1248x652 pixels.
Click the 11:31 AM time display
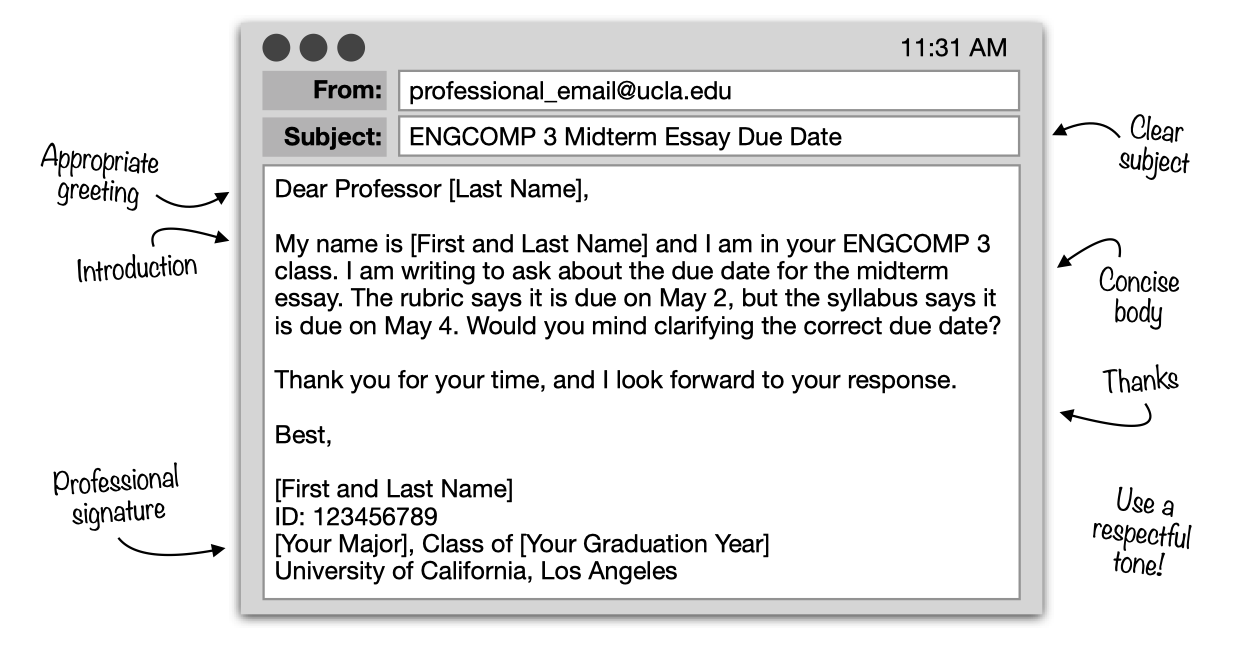pos(954,48)
